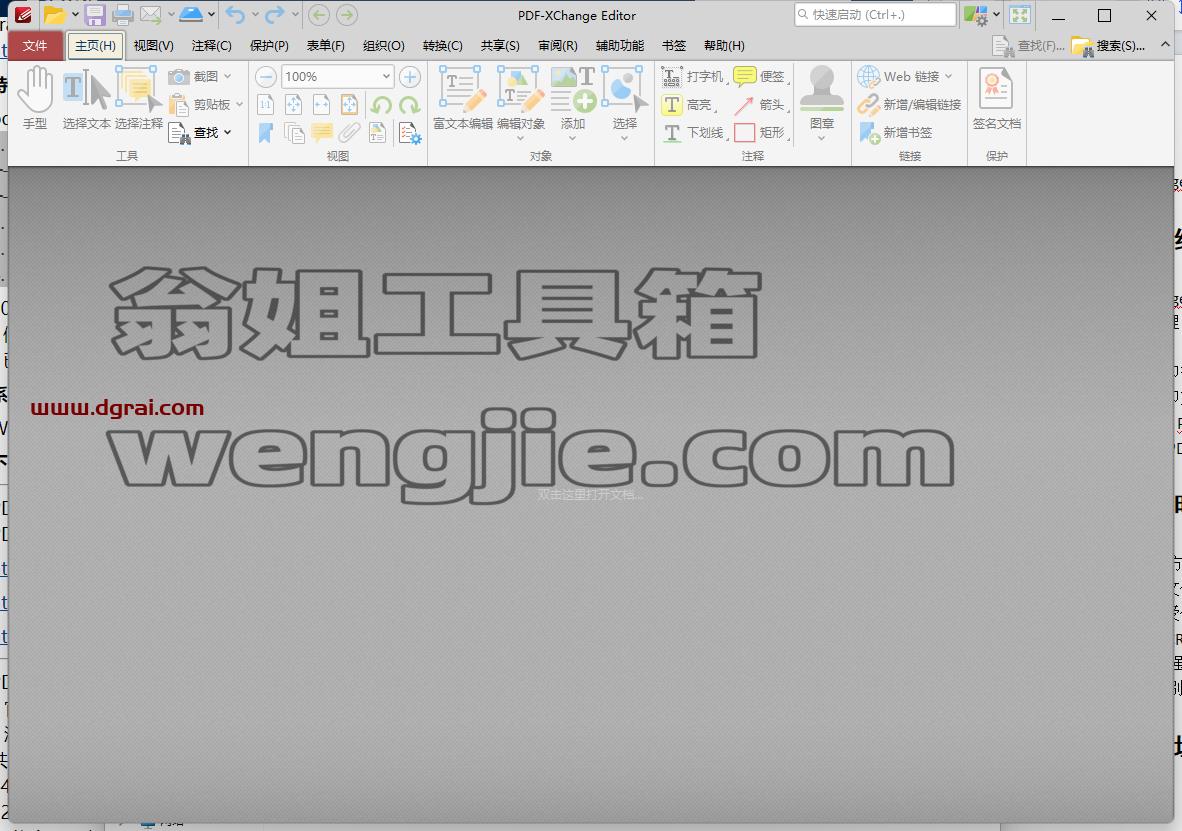Click the Arrow annotation tool (箭头)
The image size is (1182, 831).
click(x=760, y=105)
